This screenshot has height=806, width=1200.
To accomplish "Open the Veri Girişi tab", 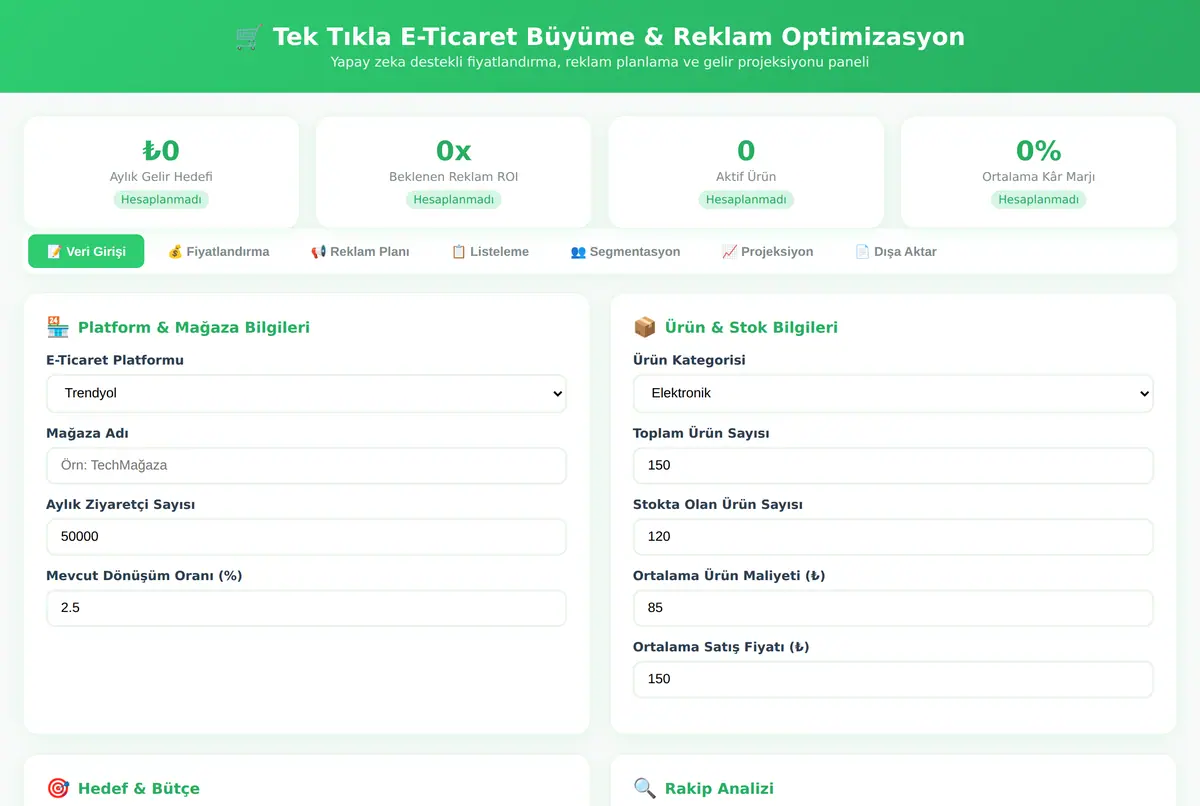I will point(86,251).
